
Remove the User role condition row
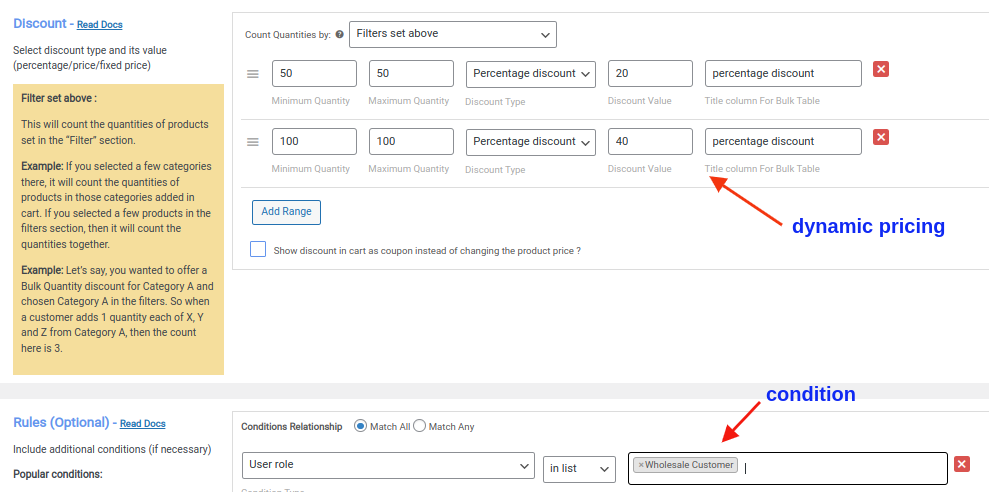click(962, 464)
